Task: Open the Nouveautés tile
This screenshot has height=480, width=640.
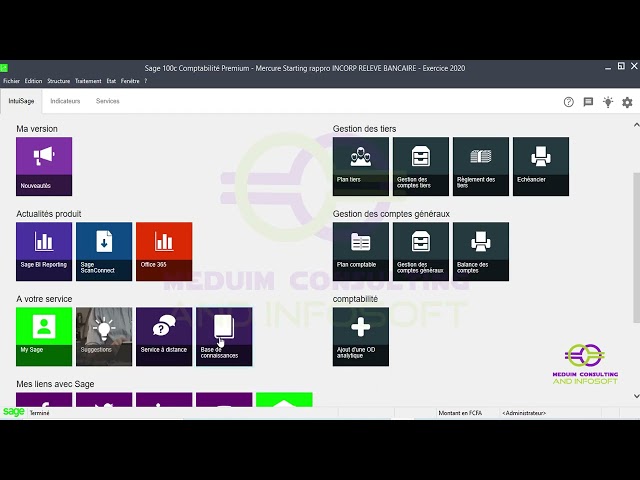Action: tap(44, 167)
